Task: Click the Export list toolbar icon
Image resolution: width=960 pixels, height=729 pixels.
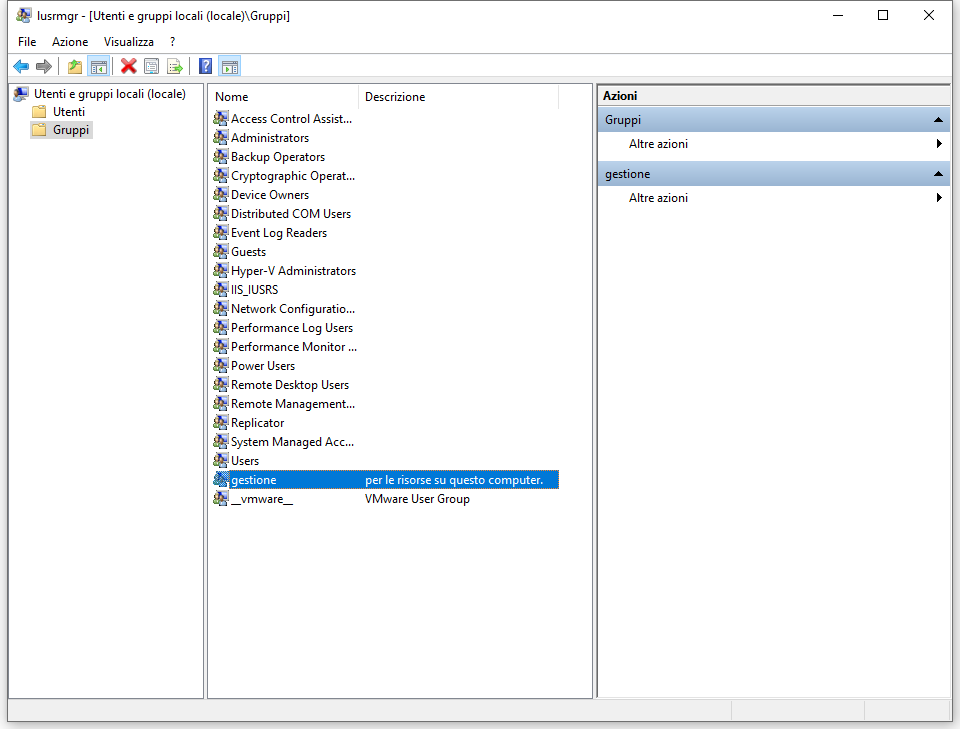Action: pyautogui.click(x=174, y=66)
